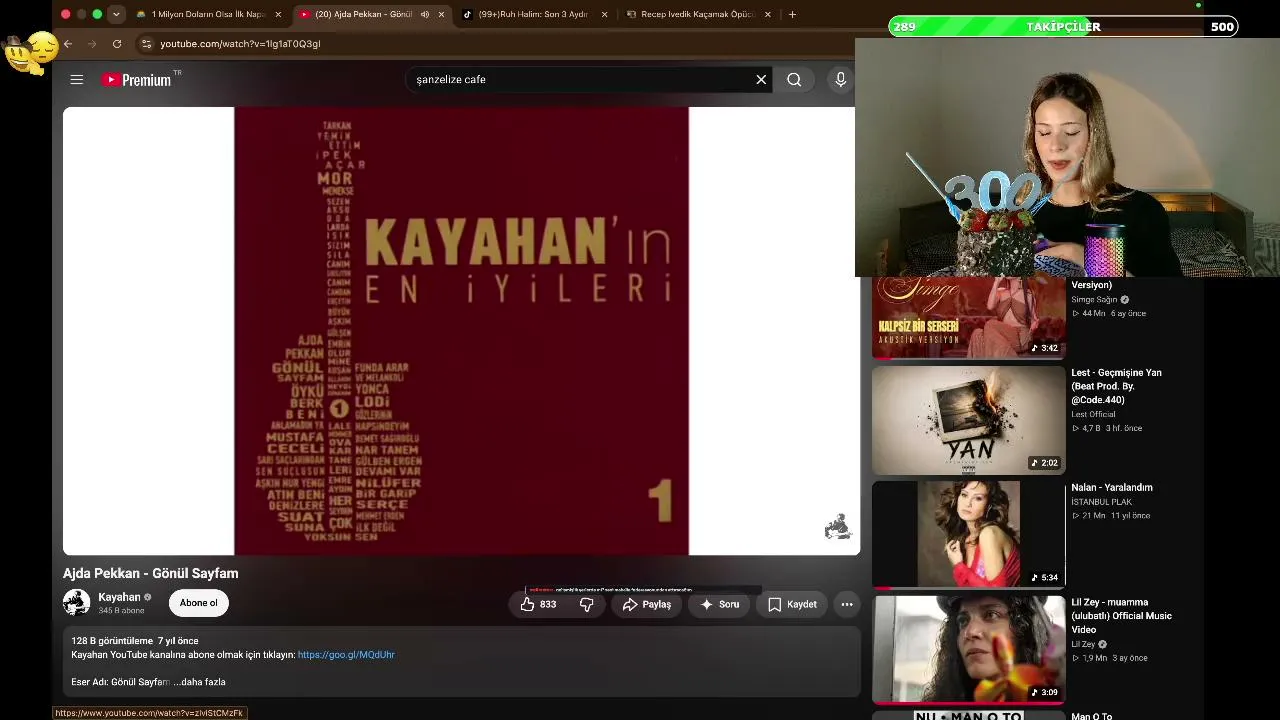Viewport: 1280px width, 720px height.
Task: Mute the Ajda Pekkan tab audio
Action: click(x=425, y=14)
